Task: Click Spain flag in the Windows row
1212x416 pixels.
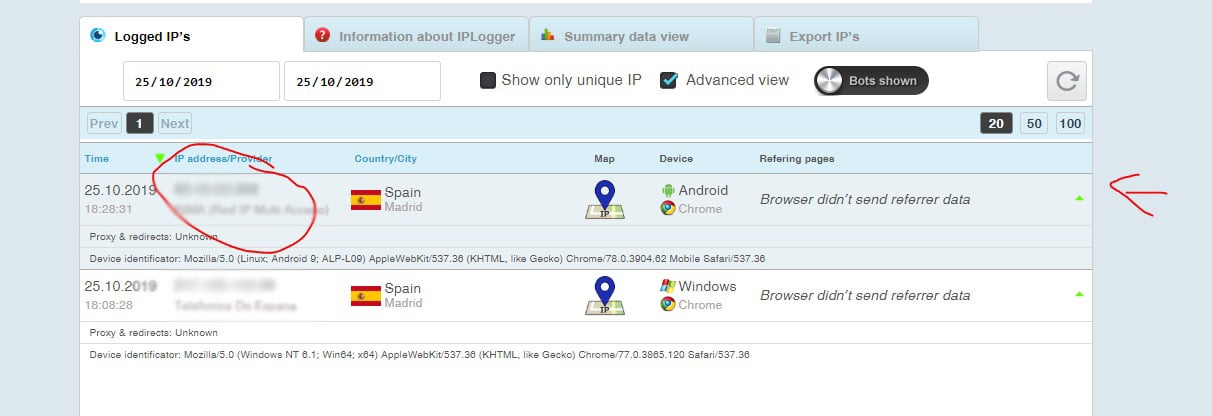Action: click(365, 296)
